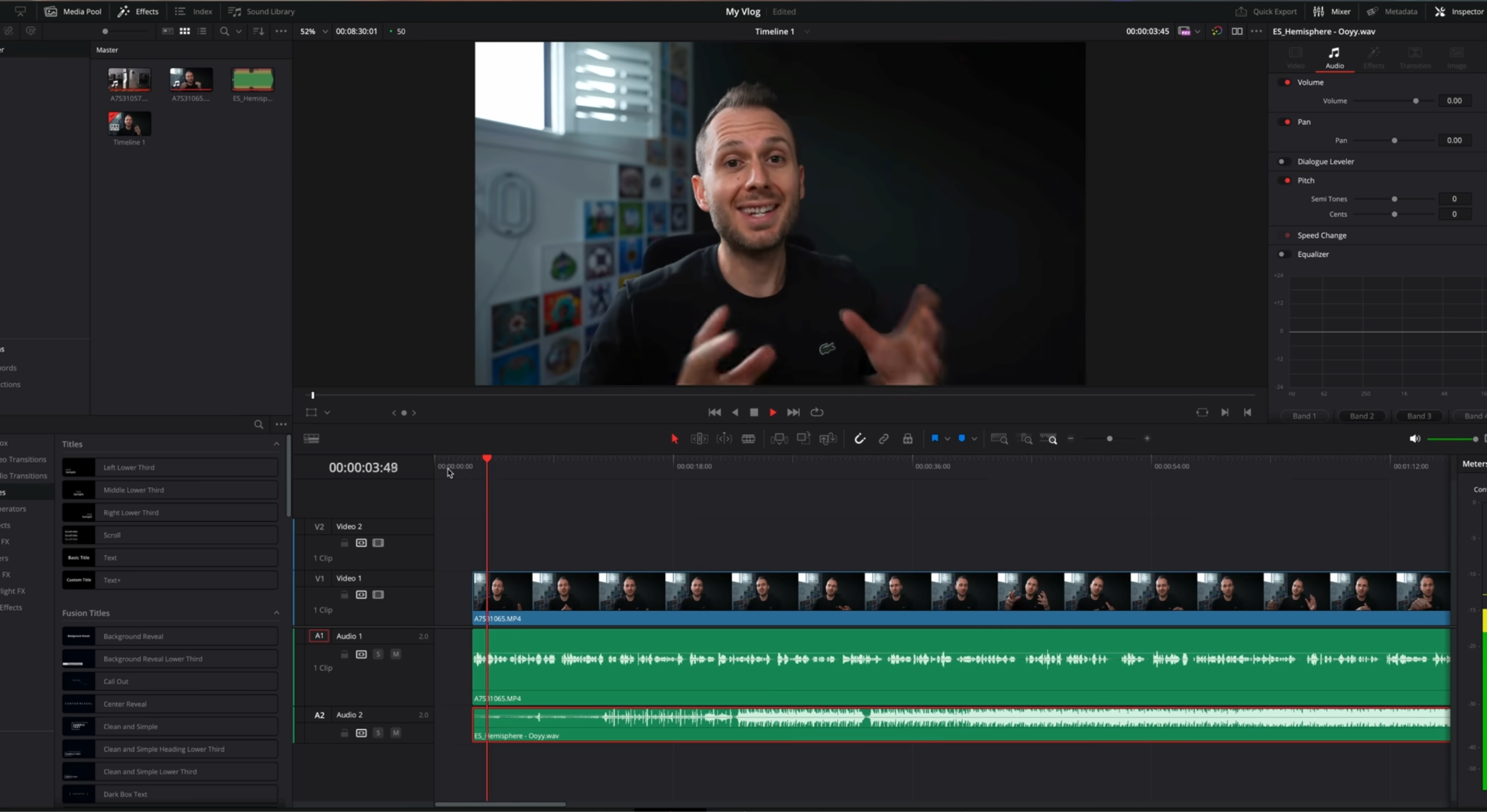Enable the Dialogue Leveler effect
Viewport: 1487px width, 812px height.
coord(1284,161)
